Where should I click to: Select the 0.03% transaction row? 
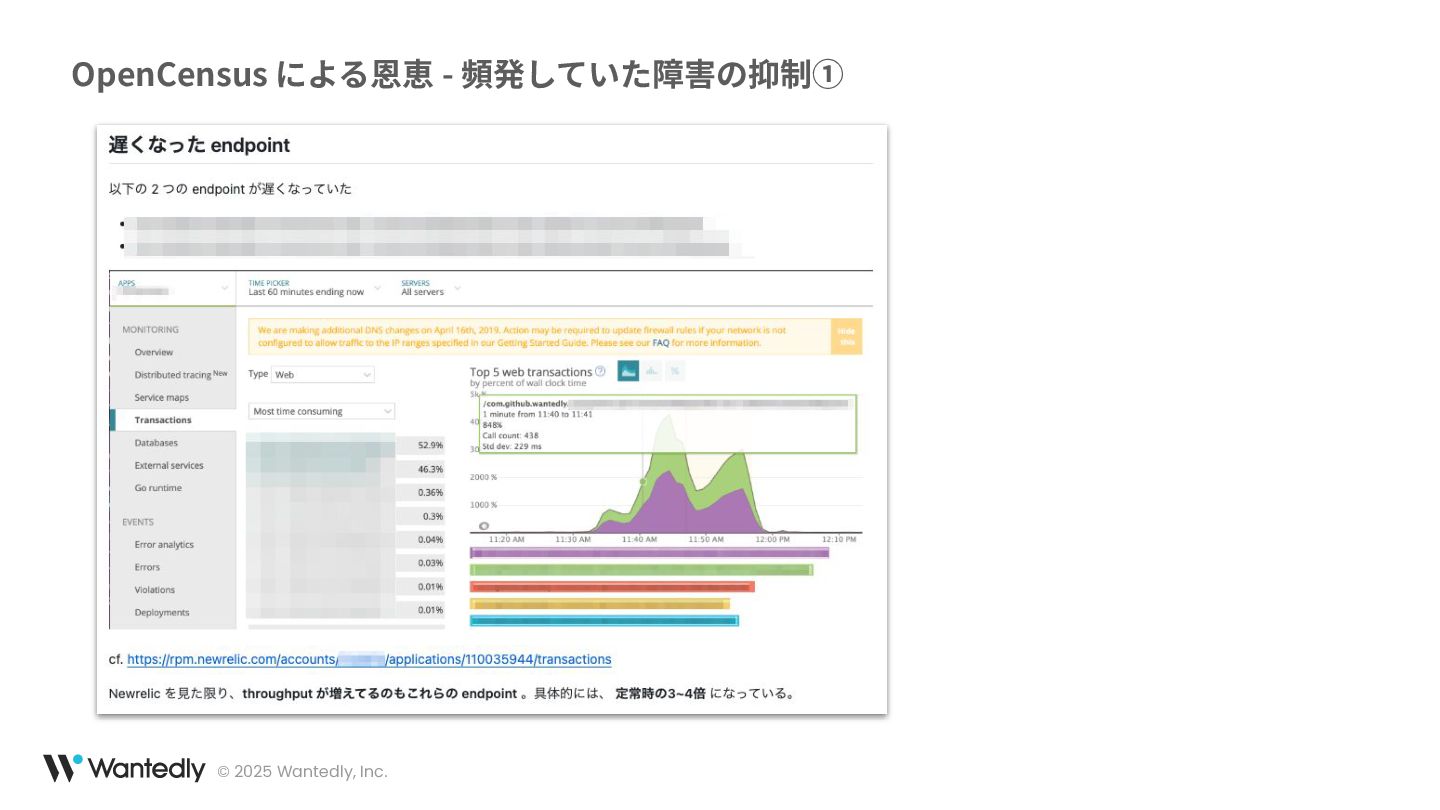pyautogui.click(x=345, y=563)
